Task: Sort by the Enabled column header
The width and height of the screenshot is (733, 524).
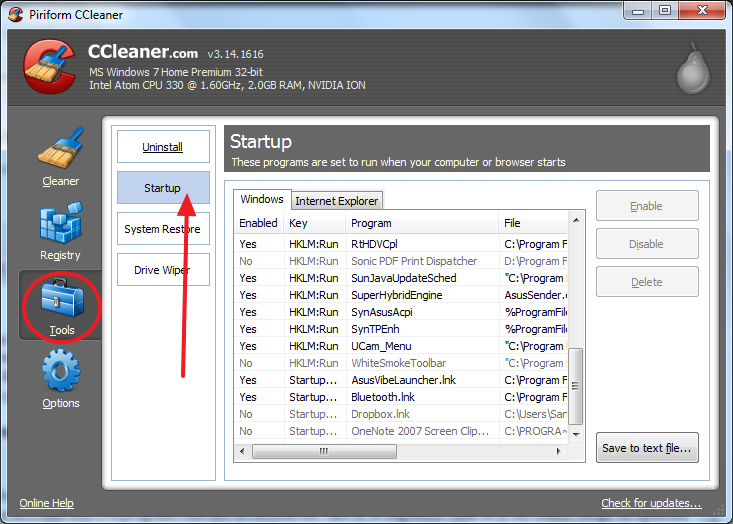Action: coord(259,223)
